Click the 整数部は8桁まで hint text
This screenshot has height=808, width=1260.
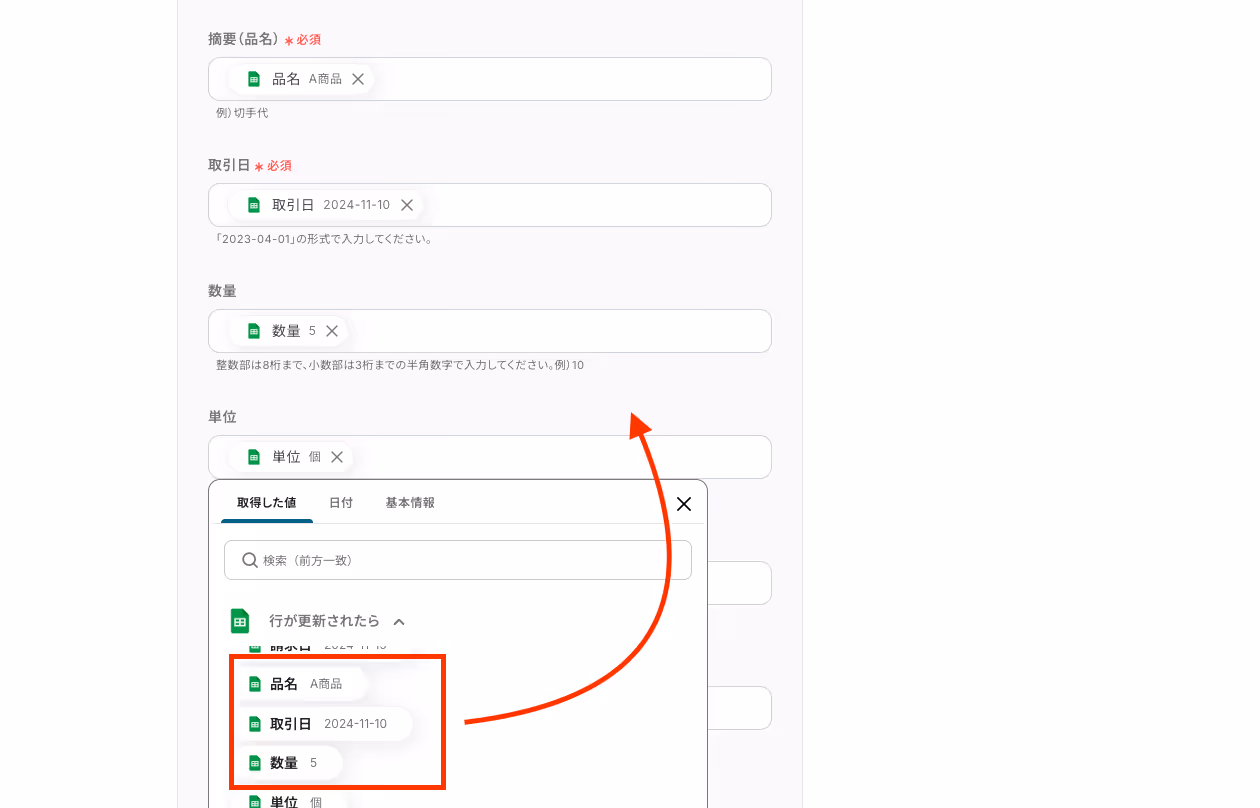coord(400,365)
